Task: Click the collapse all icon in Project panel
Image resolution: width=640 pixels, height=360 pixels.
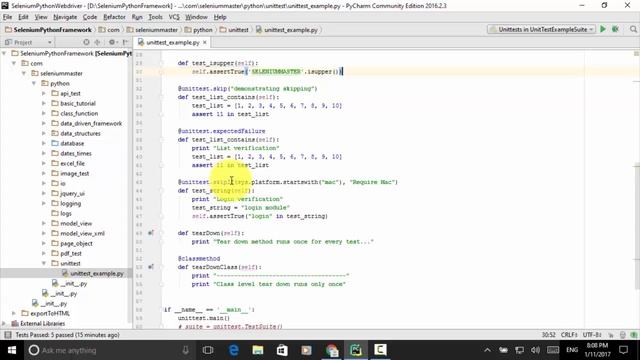Action: (x=97, y=42)
